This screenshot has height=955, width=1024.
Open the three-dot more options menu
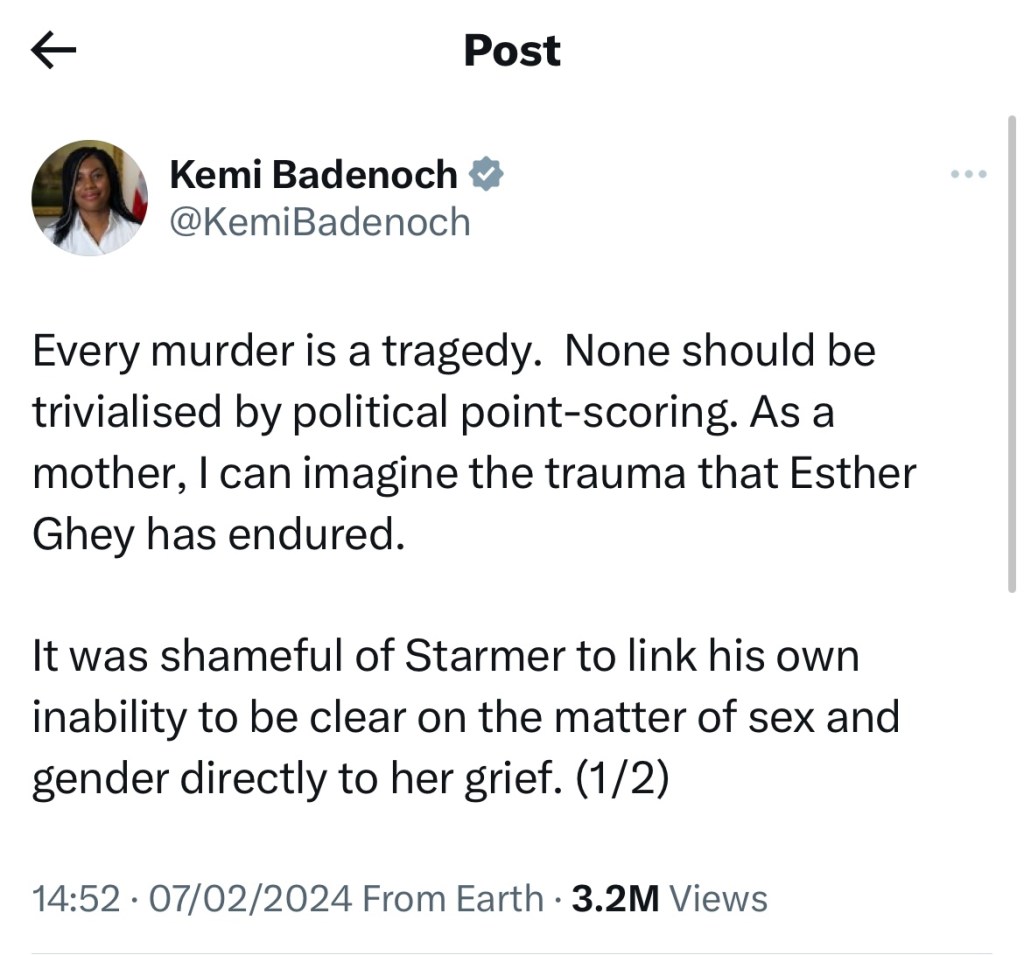tap(968, 175)
